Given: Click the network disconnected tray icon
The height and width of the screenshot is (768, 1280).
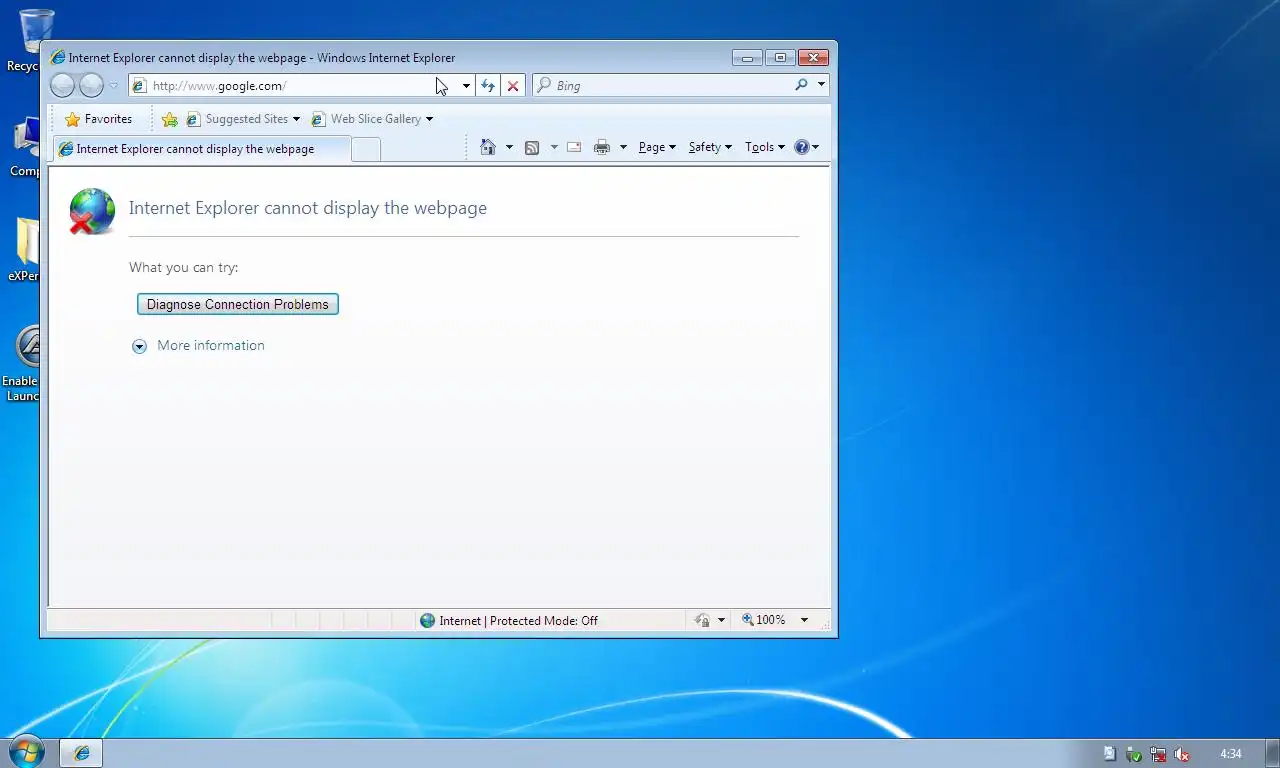Looking at the screenshot, I should click(x=1158, y=754).
